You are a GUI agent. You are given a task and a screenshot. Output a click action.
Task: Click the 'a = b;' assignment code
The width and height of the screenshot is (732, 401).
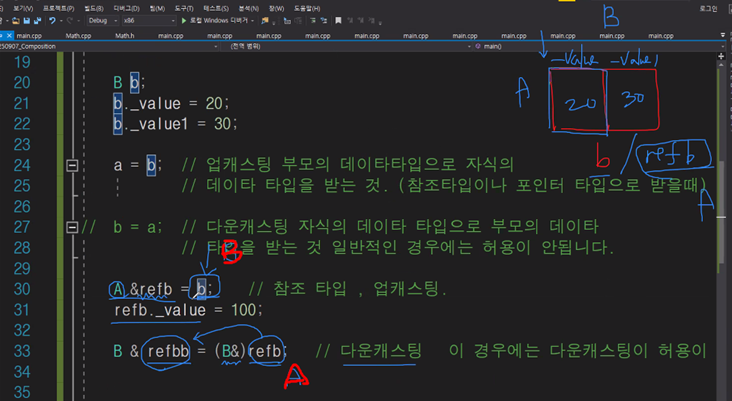137,165
